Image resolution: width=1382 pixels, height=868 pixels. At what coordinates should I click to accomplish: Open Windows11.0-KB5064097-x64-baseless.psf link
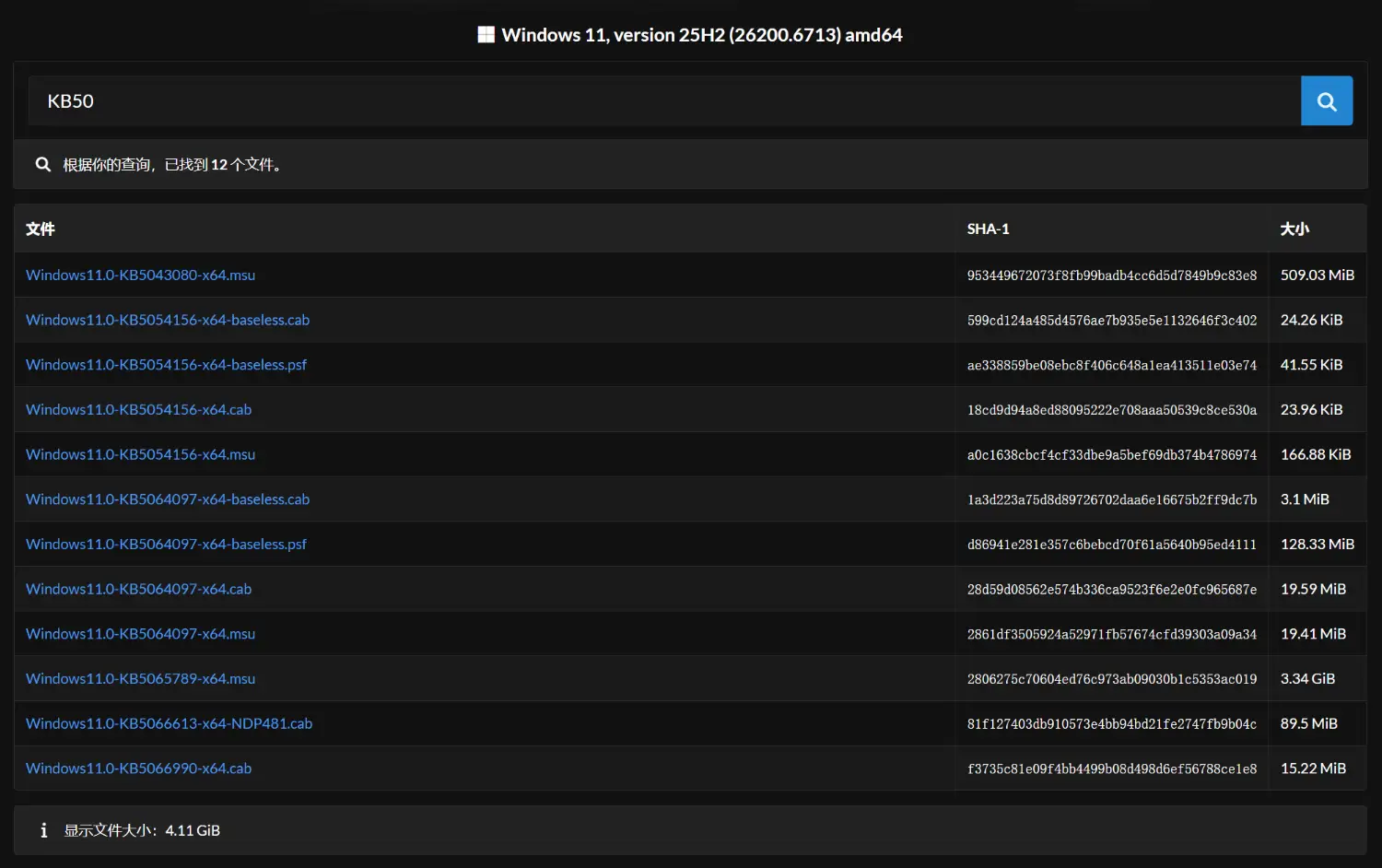166,544
